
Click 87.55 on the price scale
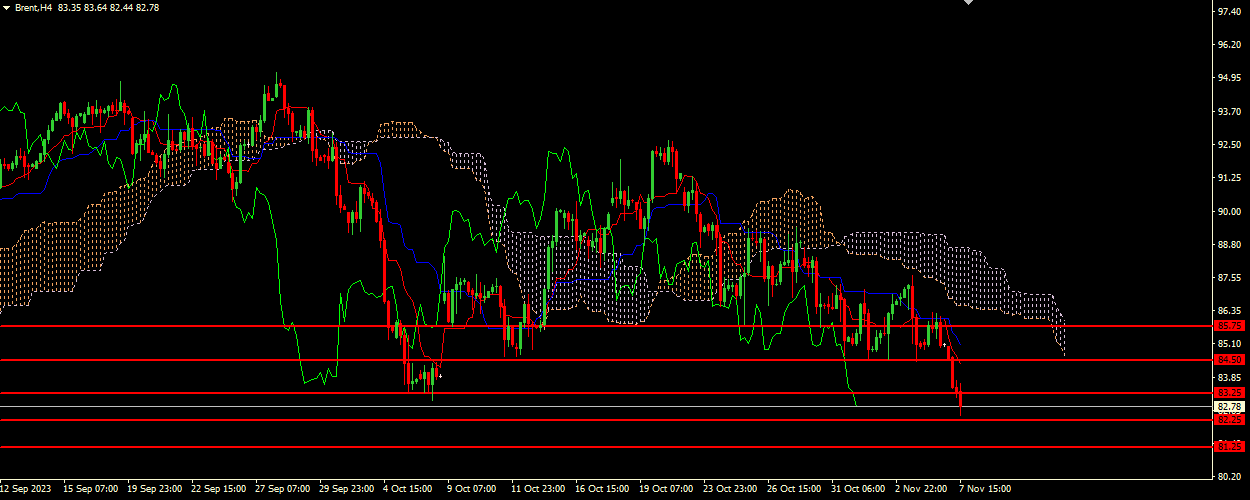point(1229,278)
